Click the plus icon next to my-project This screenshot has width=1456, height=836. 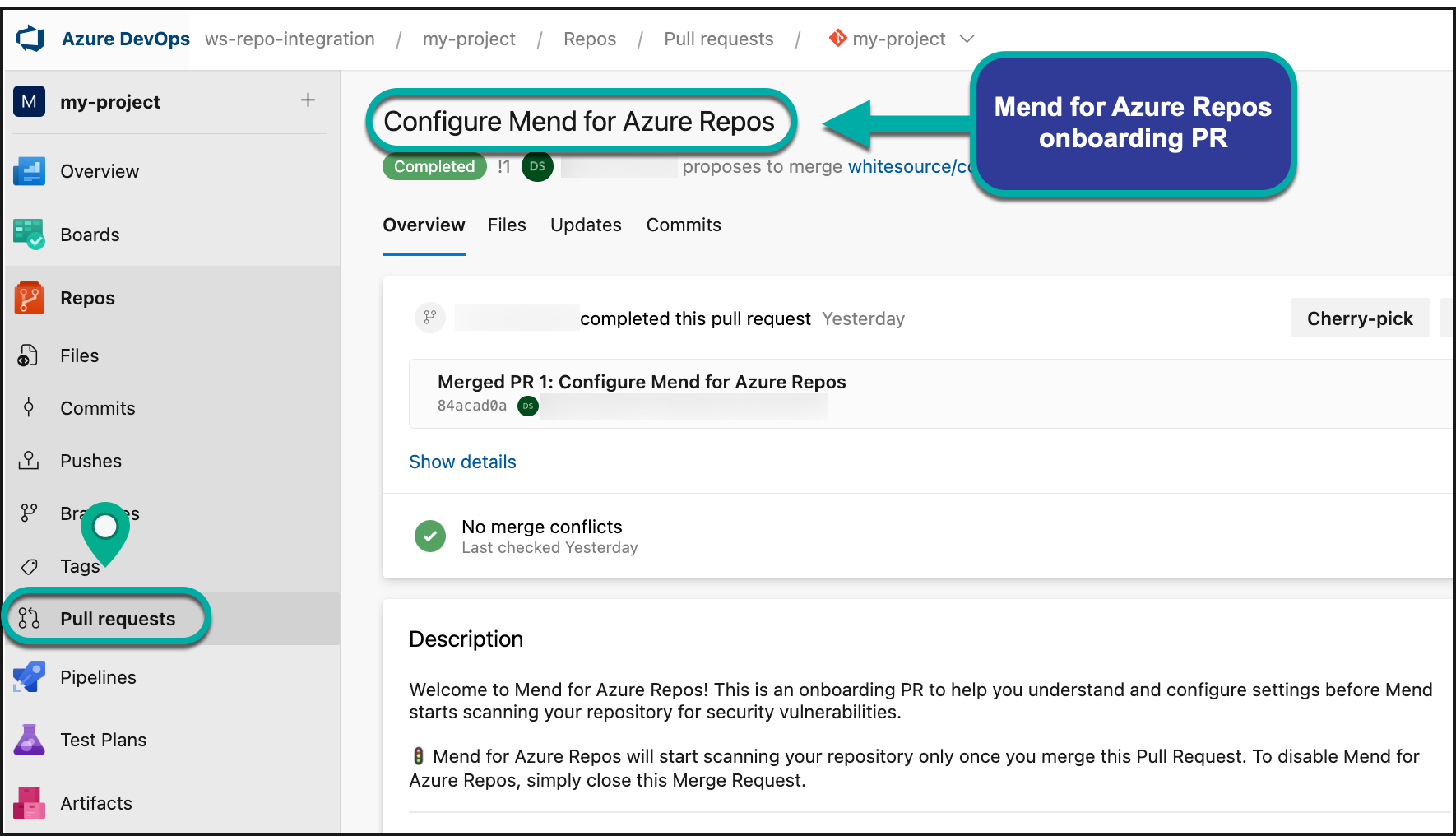308,100
